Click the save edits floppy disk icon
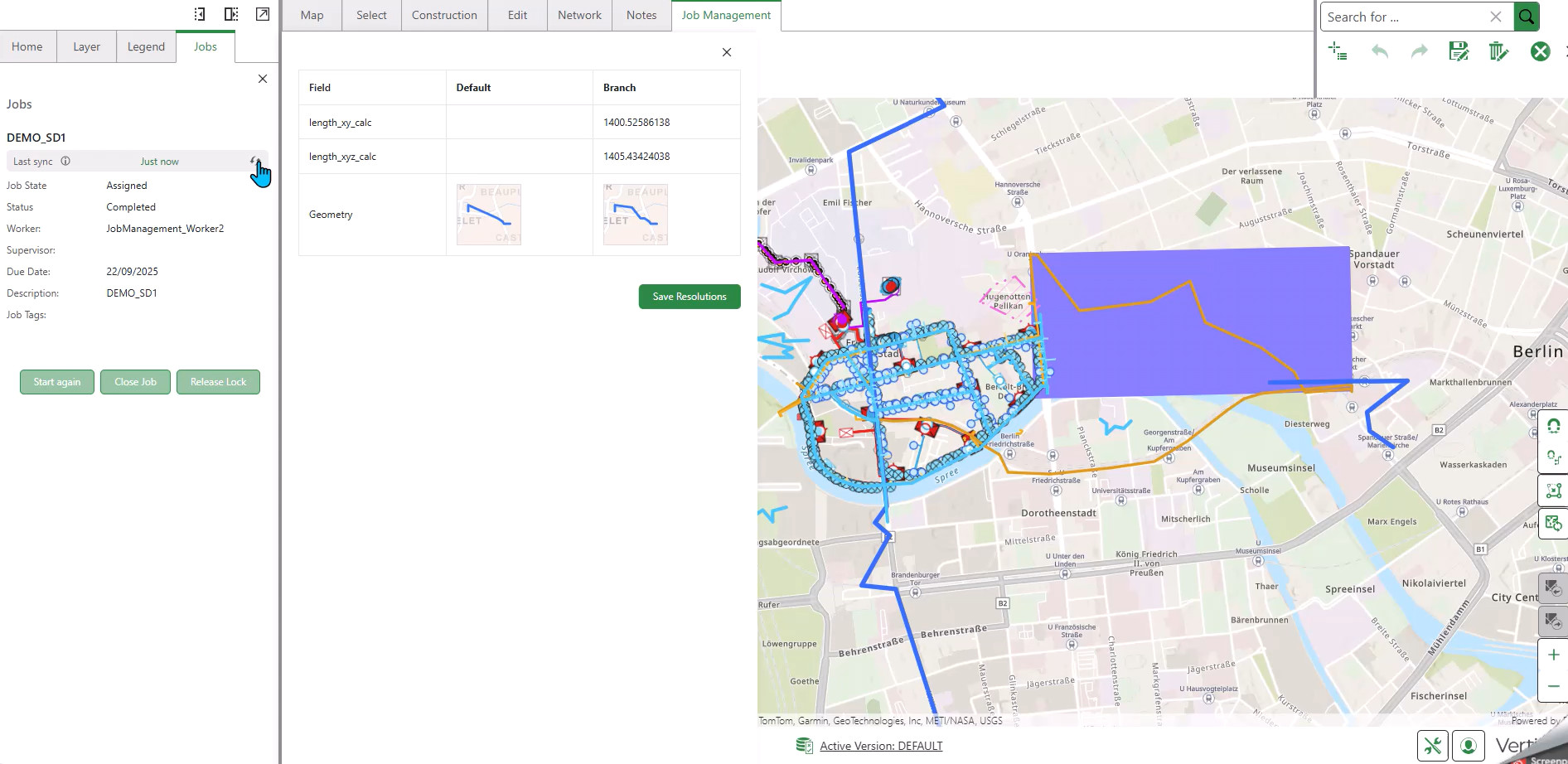Screen dimensions: 1568x764 (1459, 51)
